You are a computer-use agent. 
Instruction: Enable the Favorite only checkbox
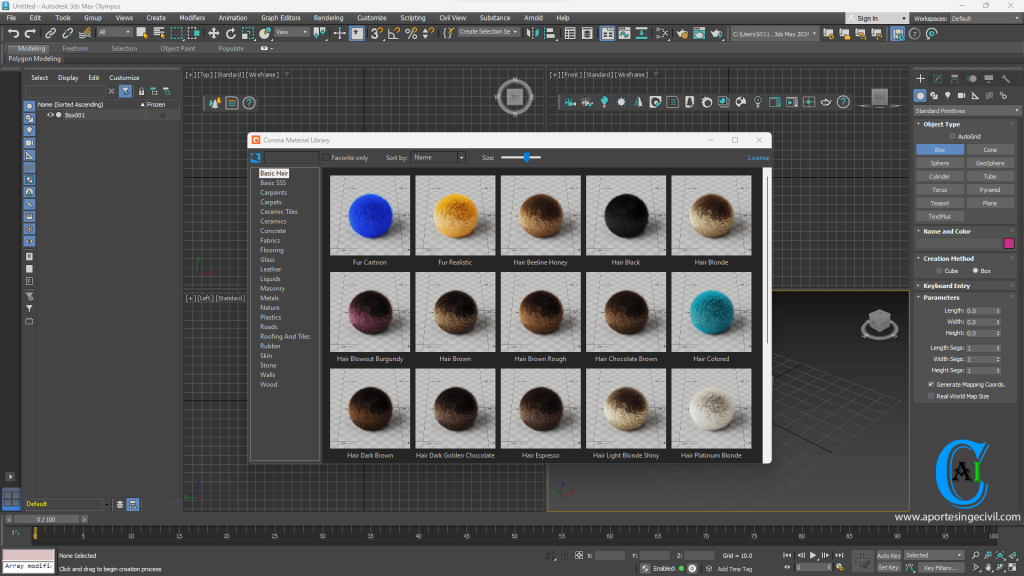(326, 157)
